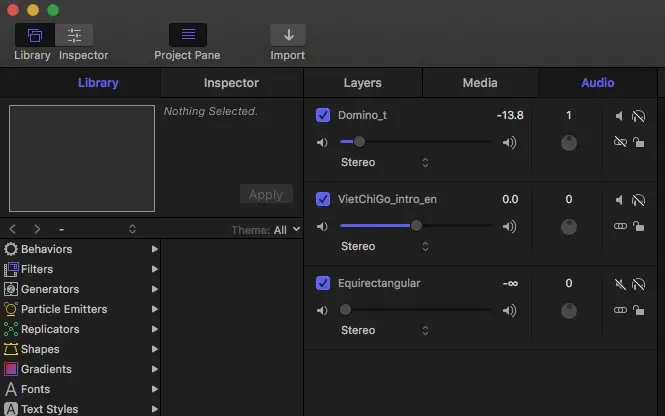Toggle the Equirectangular track checkbox
This screenshot has height=416, width=665.
coord(323,283)
